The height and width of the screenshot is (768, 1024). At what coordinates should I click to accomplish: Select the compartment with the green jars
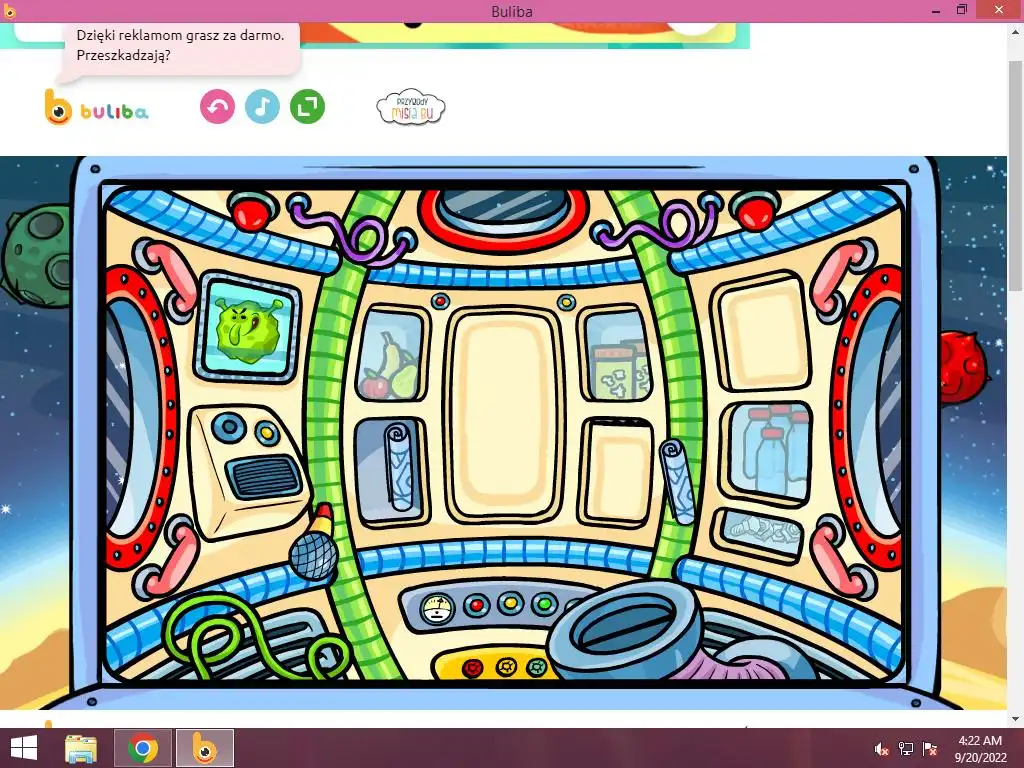pos(616,355)
